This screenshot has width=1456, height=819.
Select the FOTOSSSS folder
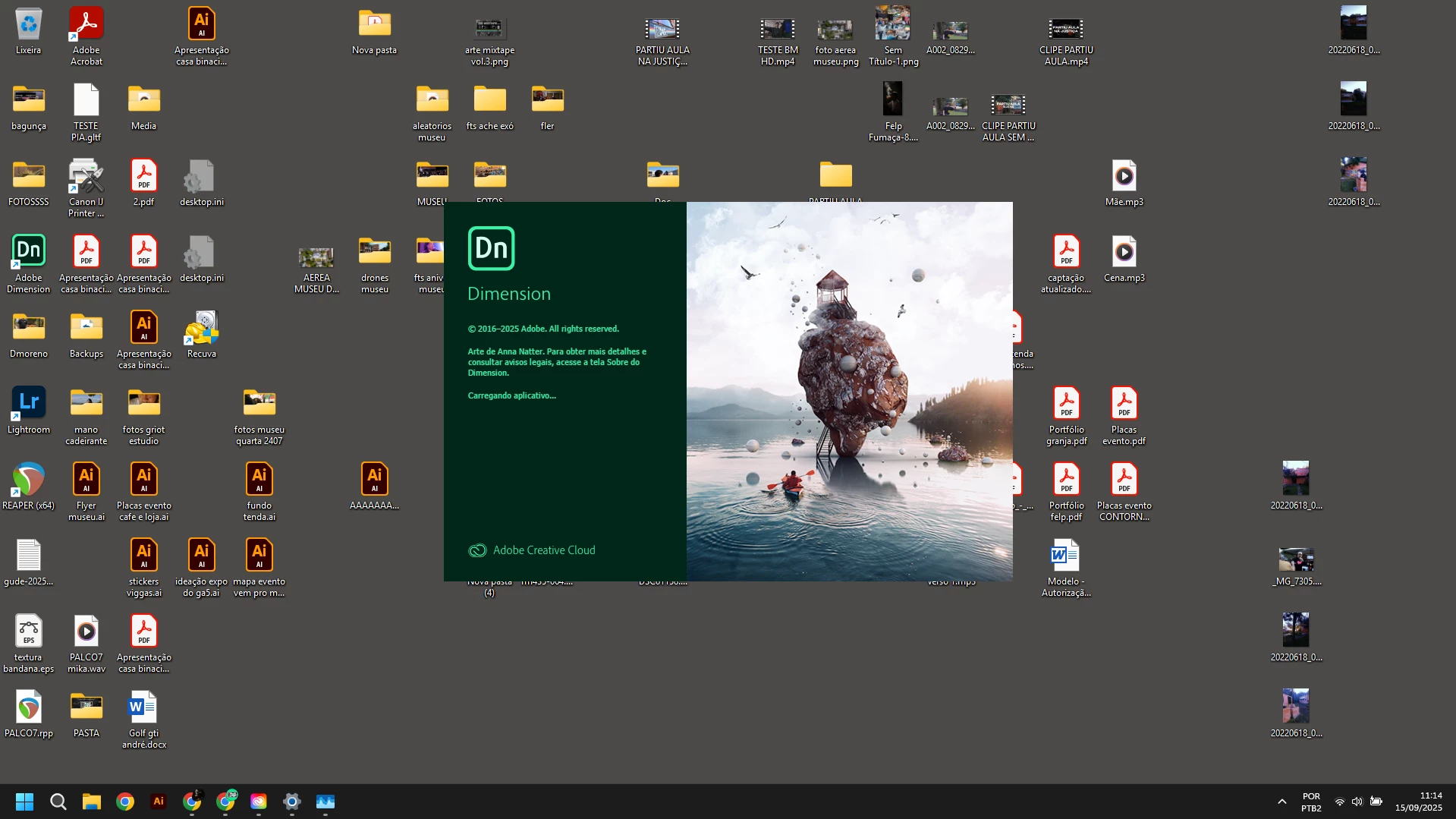(x=29, y=183)
